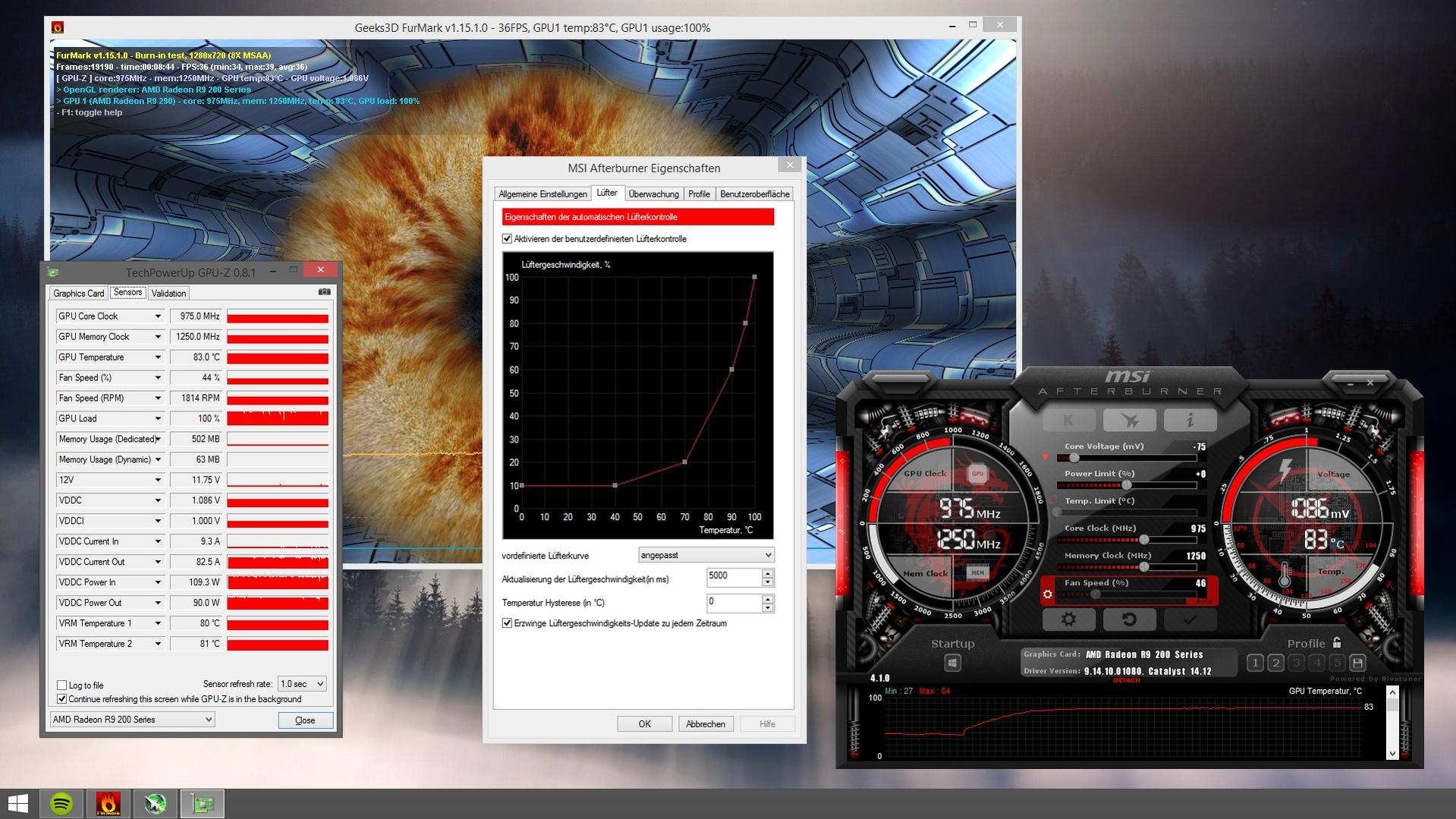Image resolution: width=1456 pixels, height=819 pixels.
Task: Expand the Fan Speed (RPM) sensor dropdown
Action: coord(158,398)
